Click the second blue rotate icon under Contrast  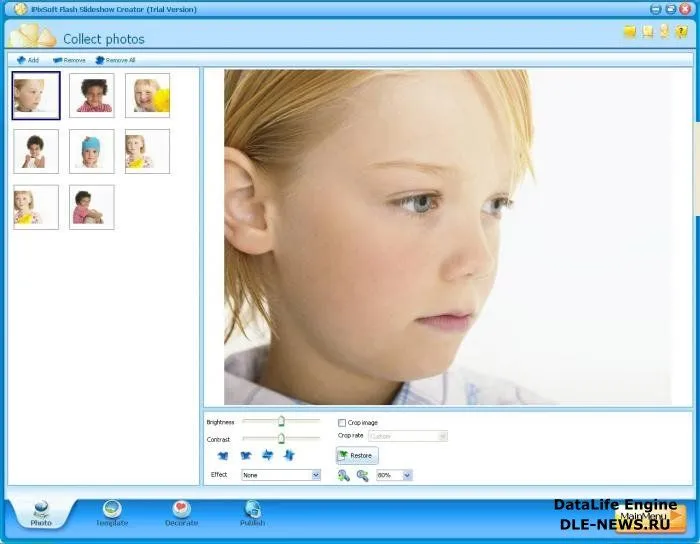click(x=246, y=455)
